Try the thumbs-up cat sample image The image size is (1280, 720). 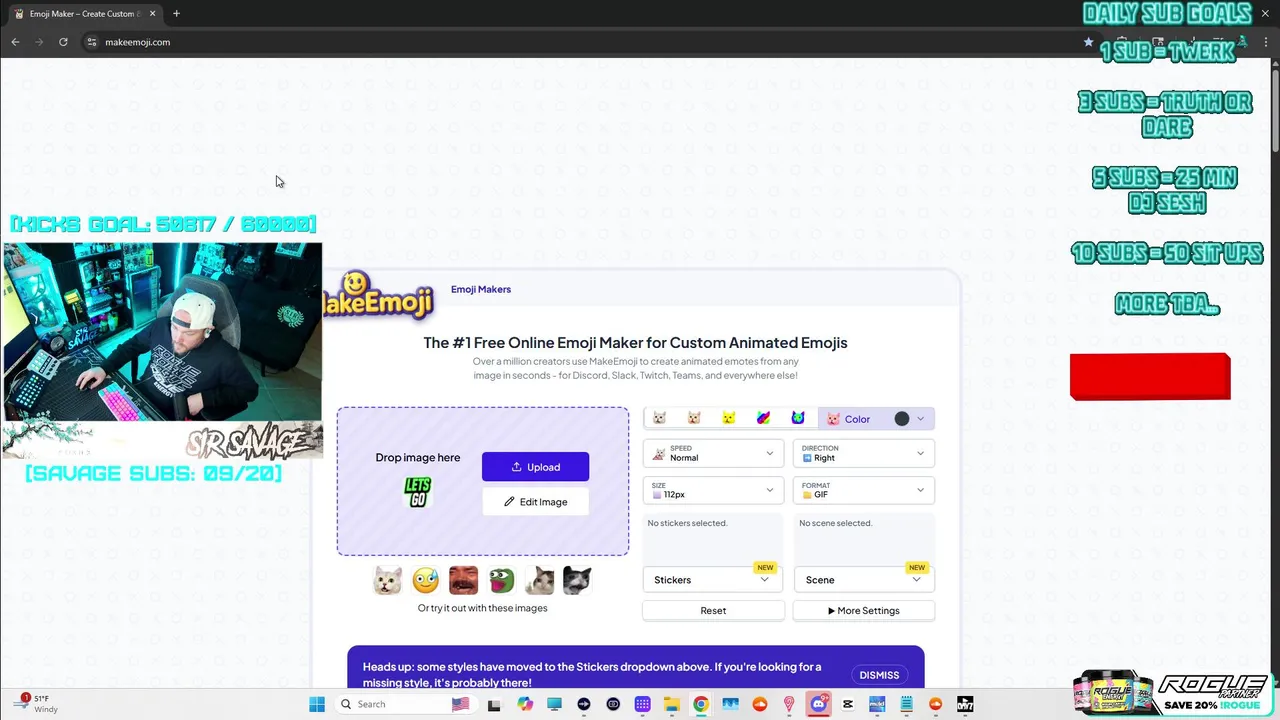[539, 580]
